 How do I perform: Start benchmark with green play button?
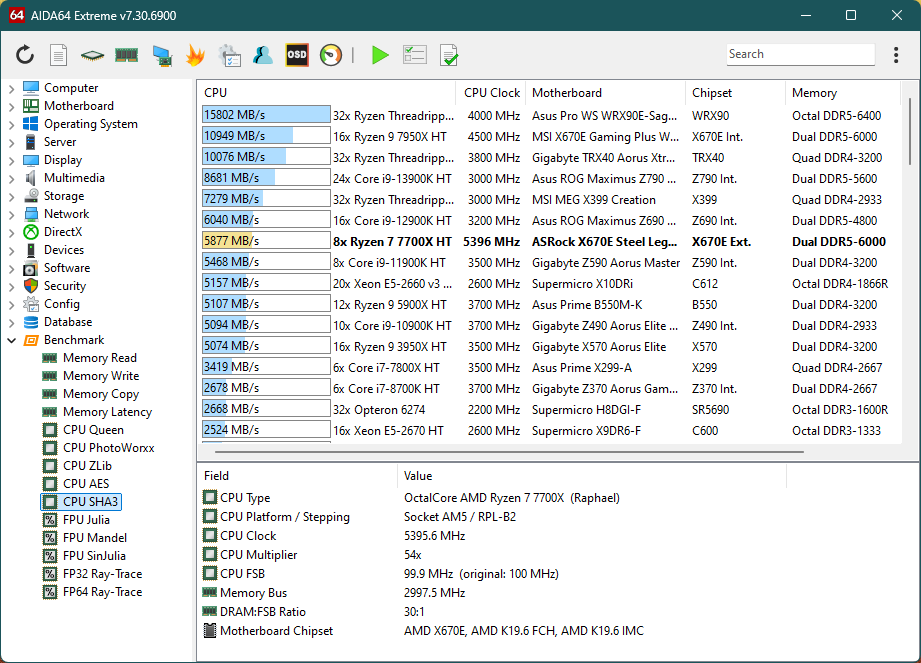tap(380, 55)
